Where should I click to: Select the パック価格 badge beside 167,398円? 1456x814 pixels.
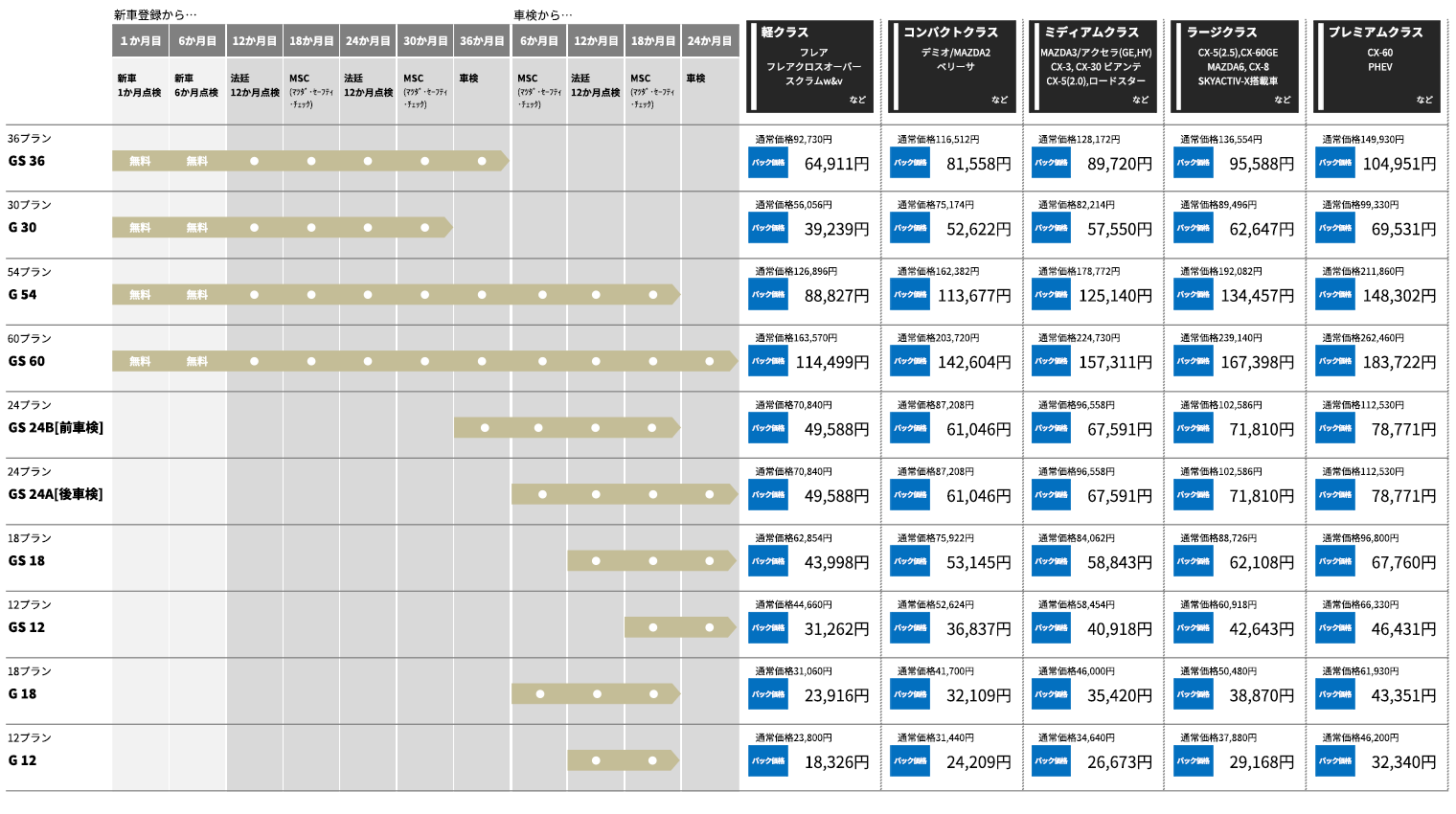click(x=1194, y=361)
